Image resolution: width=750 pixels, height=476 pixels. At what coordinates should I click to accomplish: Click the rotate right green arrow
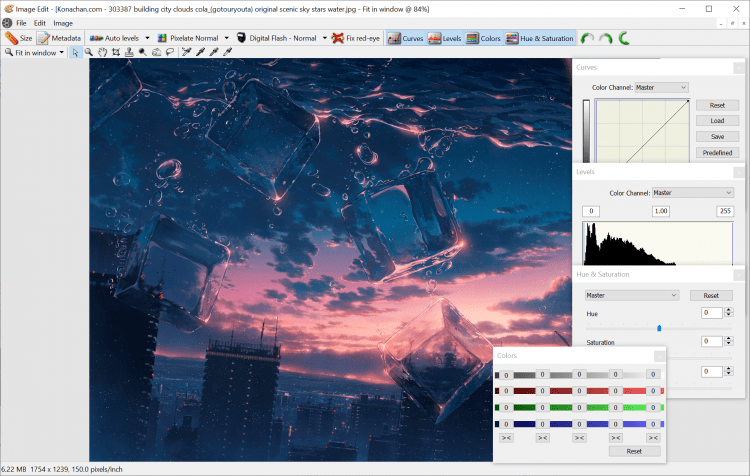tap(605, 38)
